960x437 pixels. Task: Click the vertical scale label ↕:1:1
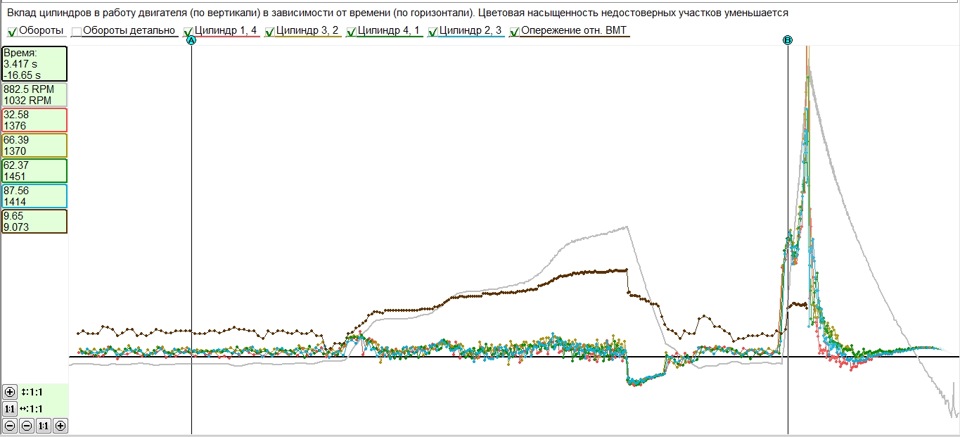31,392
